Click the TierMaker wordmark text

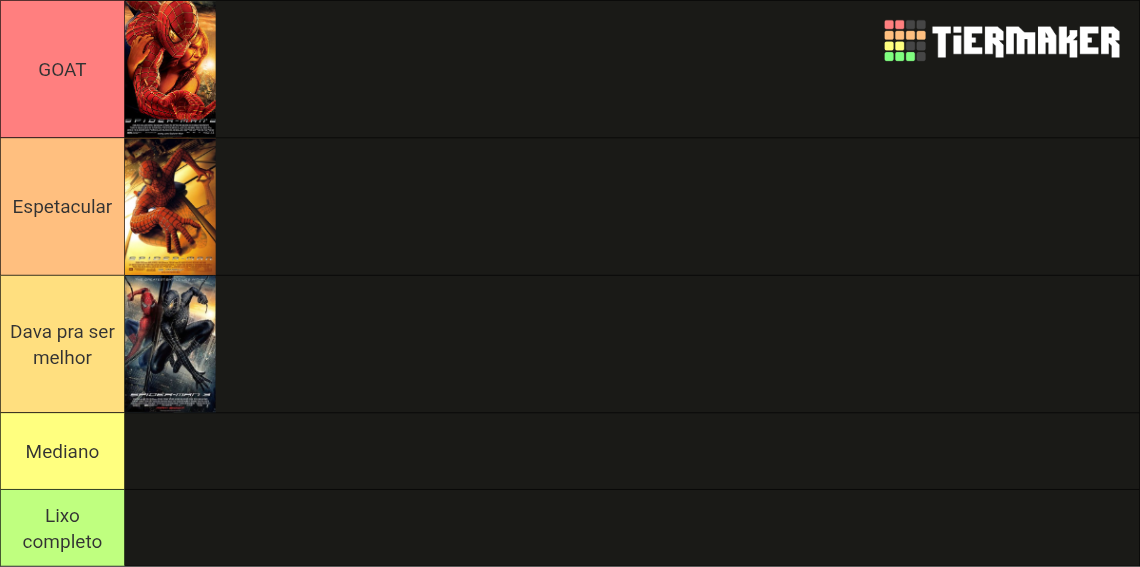[x=1027, y=41]
